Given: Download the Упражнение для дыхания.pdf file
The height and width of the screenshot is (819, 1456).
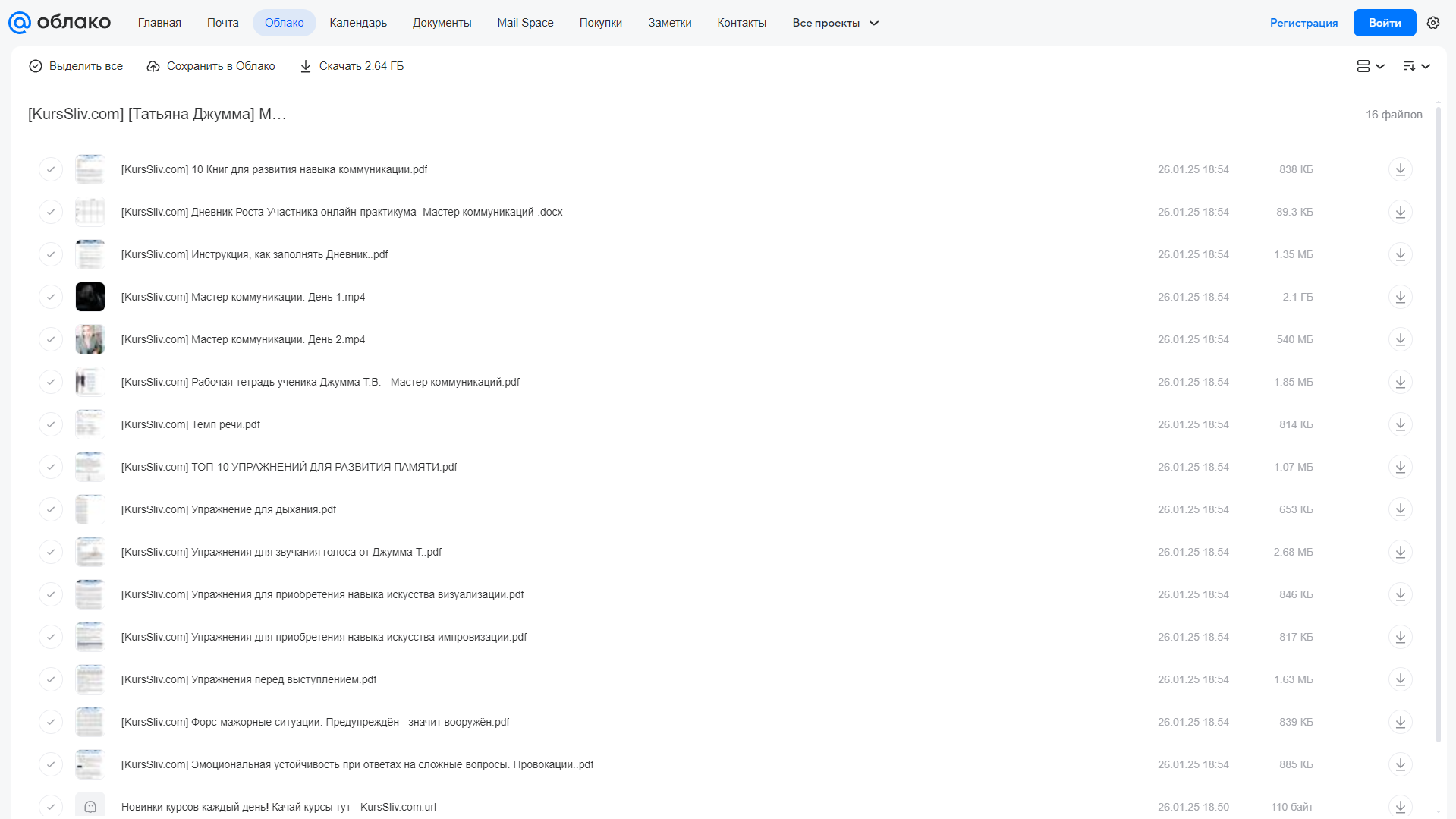Looking at the screenshot, I should (1400, 509).
